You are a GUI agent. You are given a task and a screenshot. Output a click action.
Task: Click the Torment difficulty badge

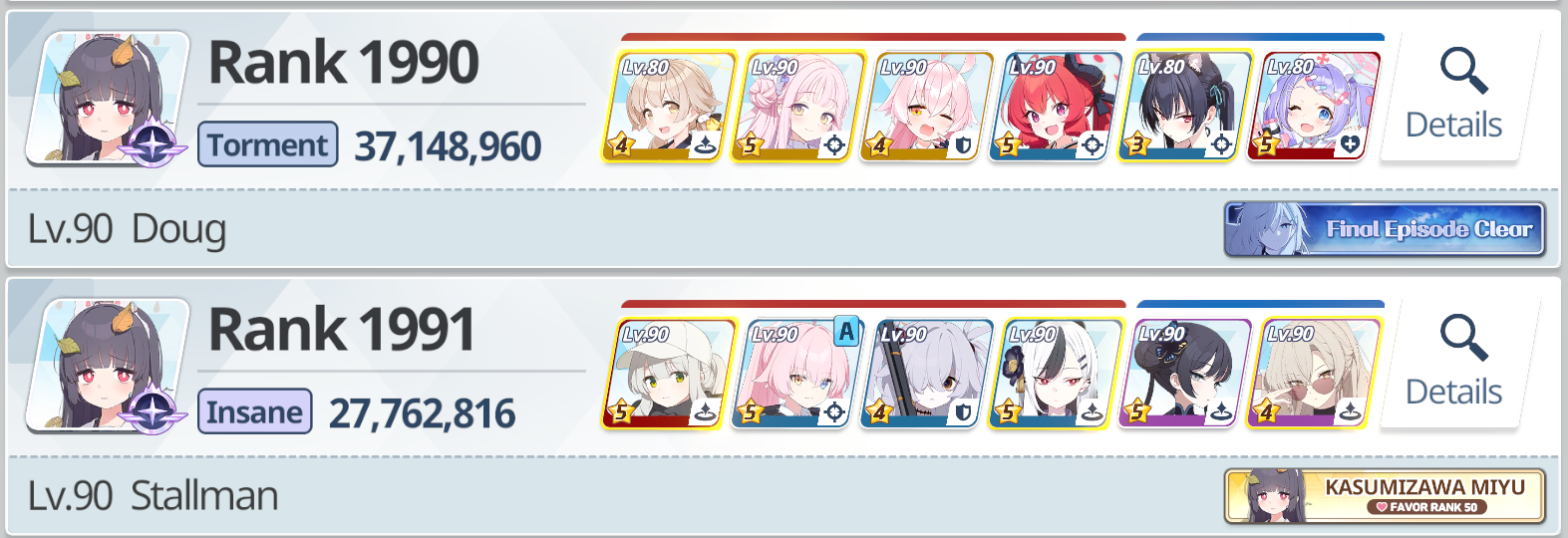(x=268, y=144)
